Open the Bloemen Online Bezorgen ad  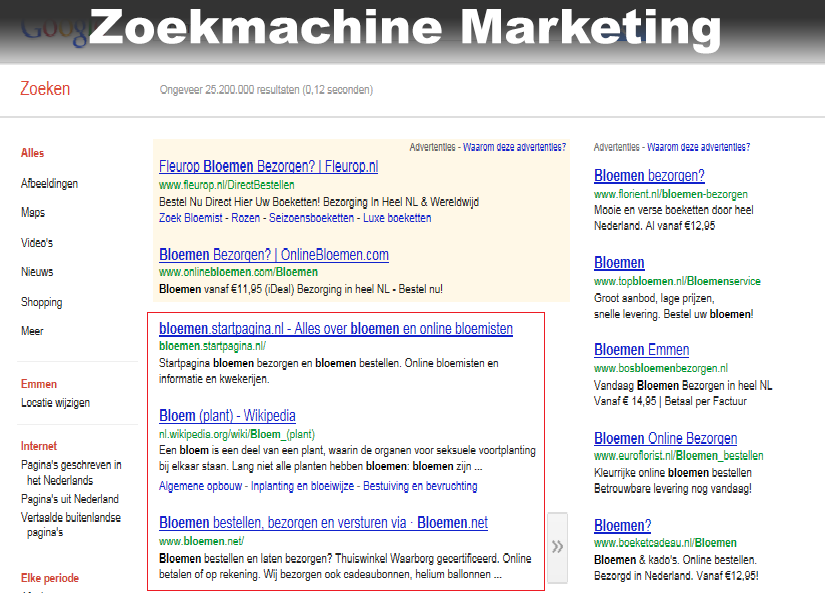[x=666, y=438]
